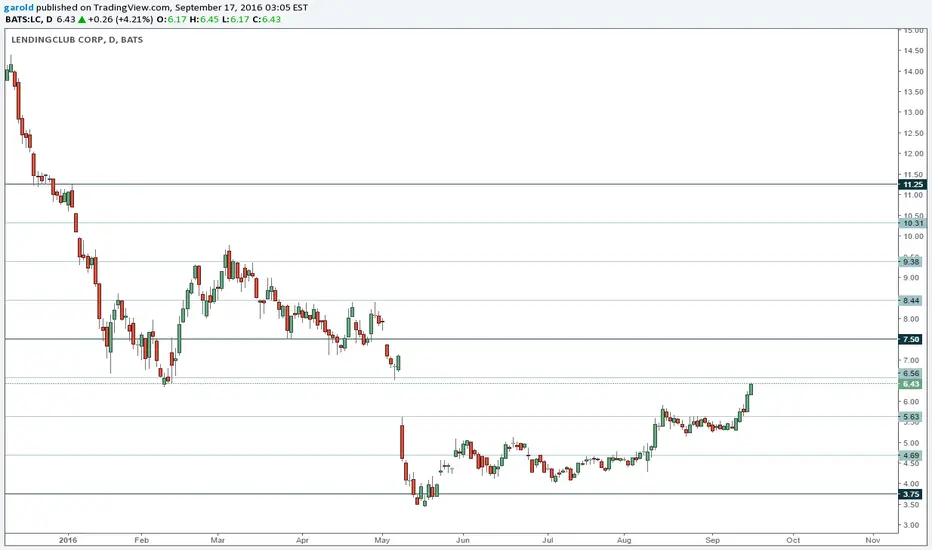Click the Nov label on time axis
Screen dimensions: 932x550
(873, 540)
